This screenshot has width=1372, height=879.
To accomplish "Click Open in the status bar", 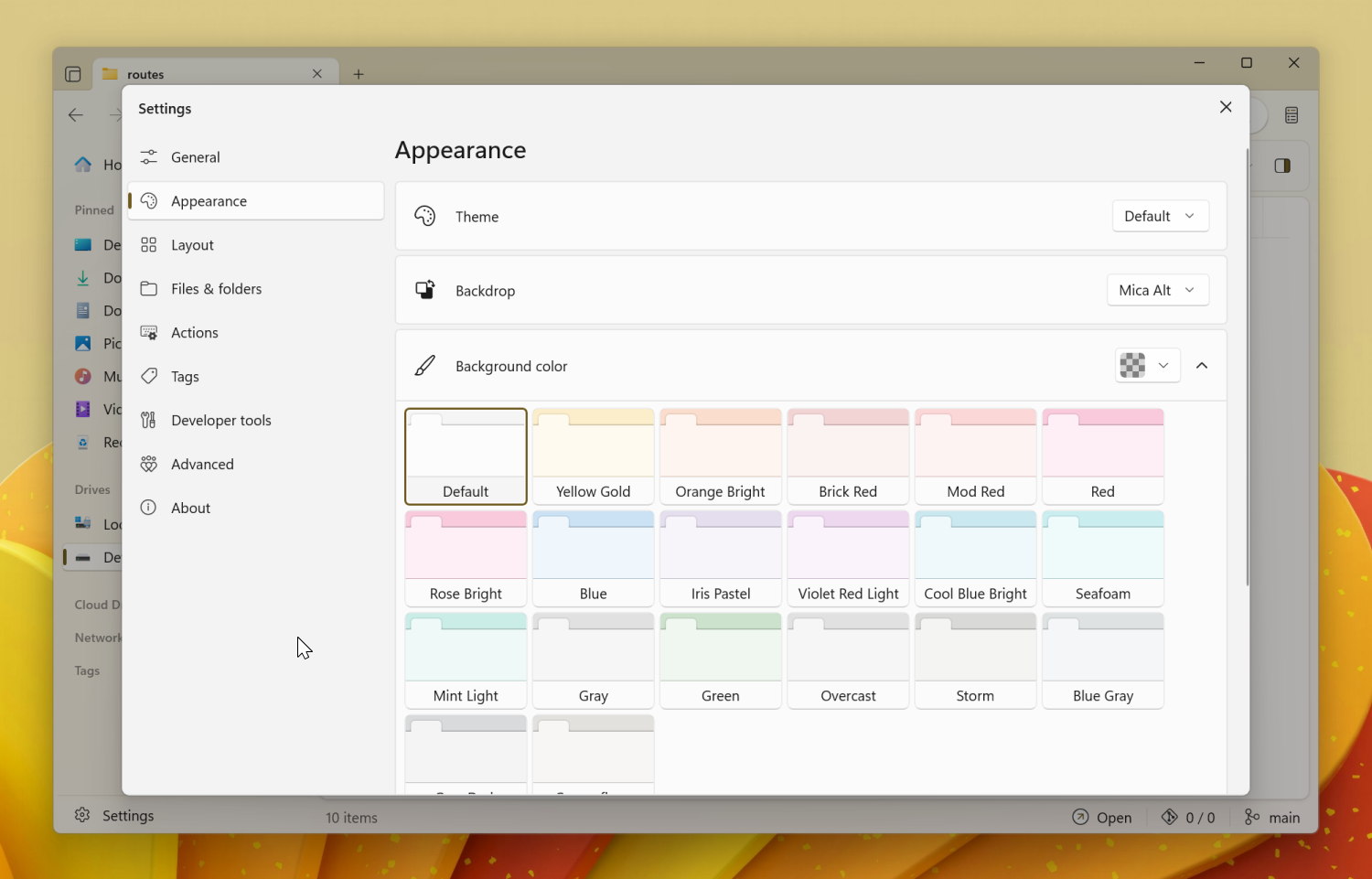I will pos(1102,817).
